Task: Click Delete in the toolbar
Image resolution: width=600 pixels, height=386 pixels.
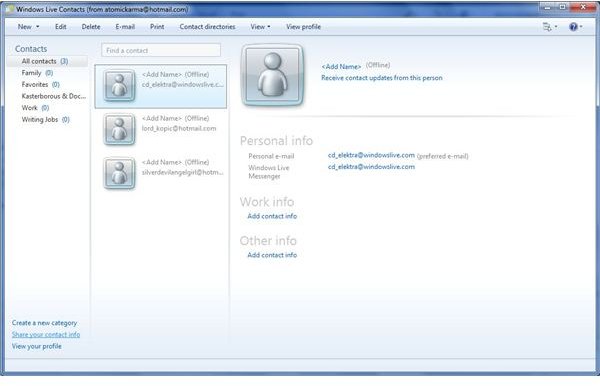Action: pos(91,27)
